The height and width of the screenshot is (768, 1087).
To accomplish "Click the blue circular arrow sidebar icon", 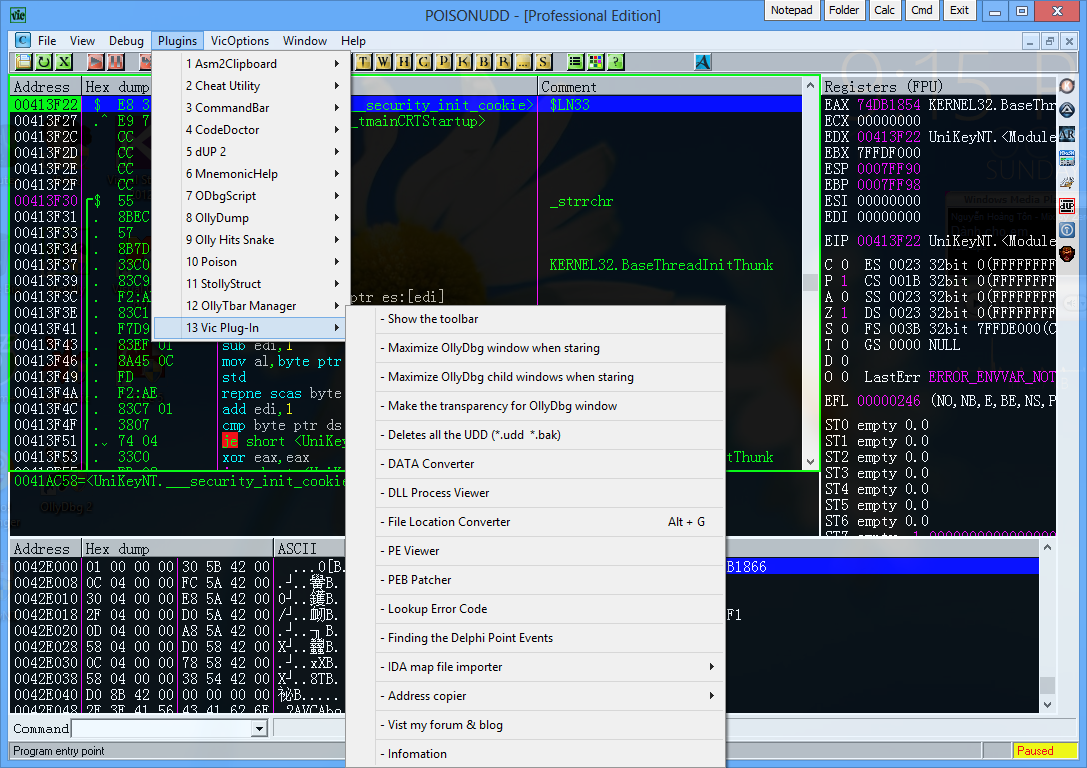I will pyautogui.click(x=1067, y=230).
